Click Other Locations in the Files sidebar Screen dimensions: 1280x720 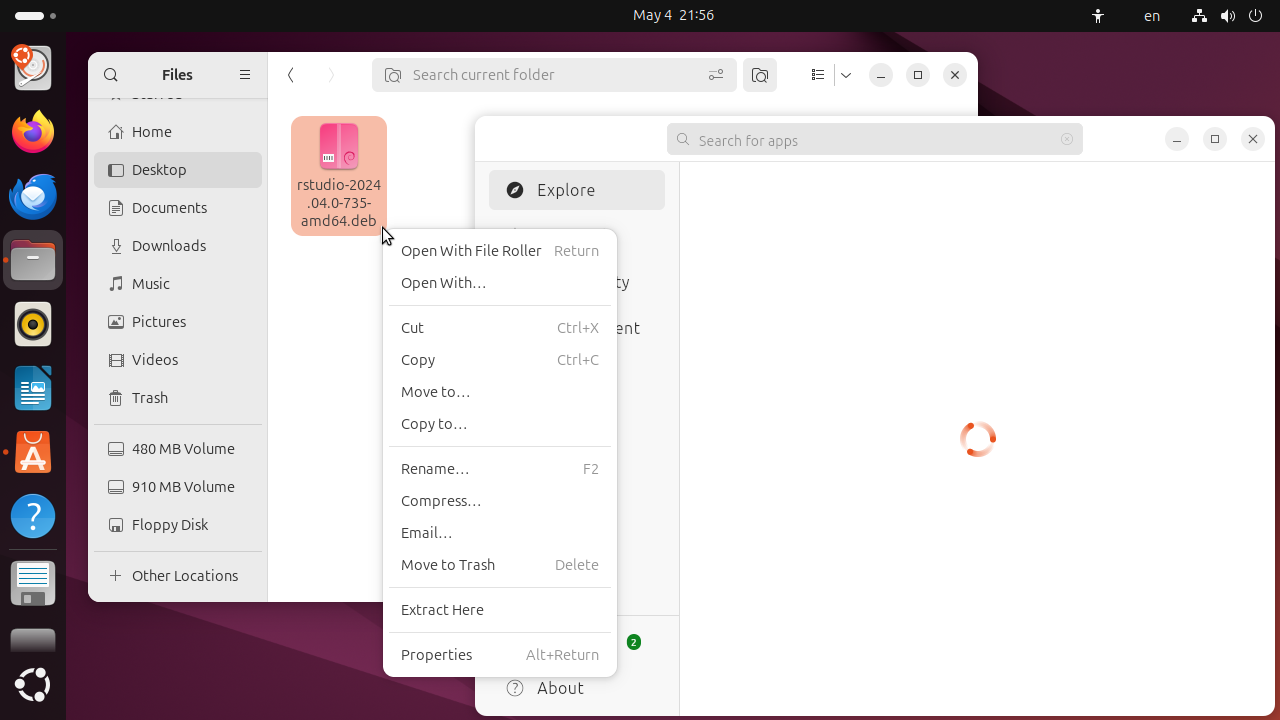178,576
